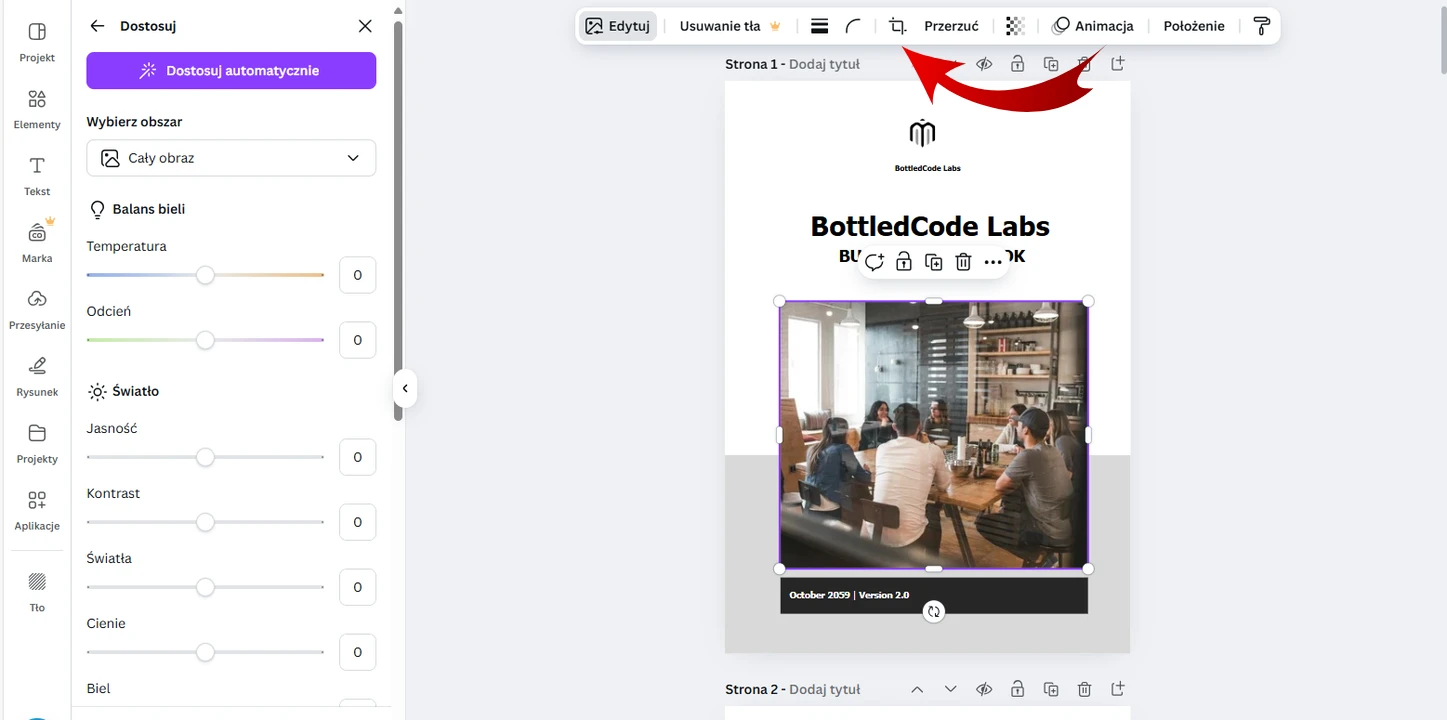
Task: Open the corner rounding icon
Action: 853,26
